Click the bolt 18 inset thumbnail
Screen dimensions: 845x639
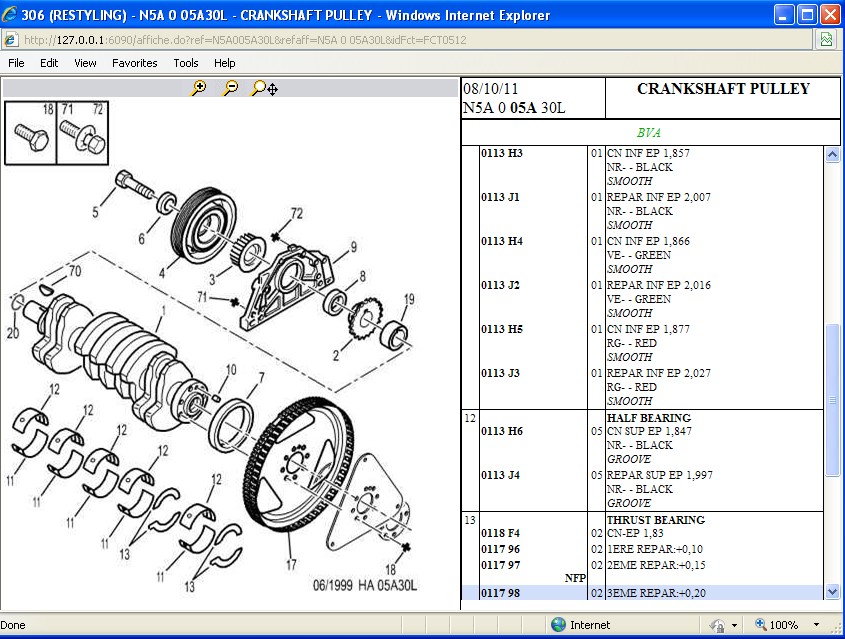(x=31, y=133)
